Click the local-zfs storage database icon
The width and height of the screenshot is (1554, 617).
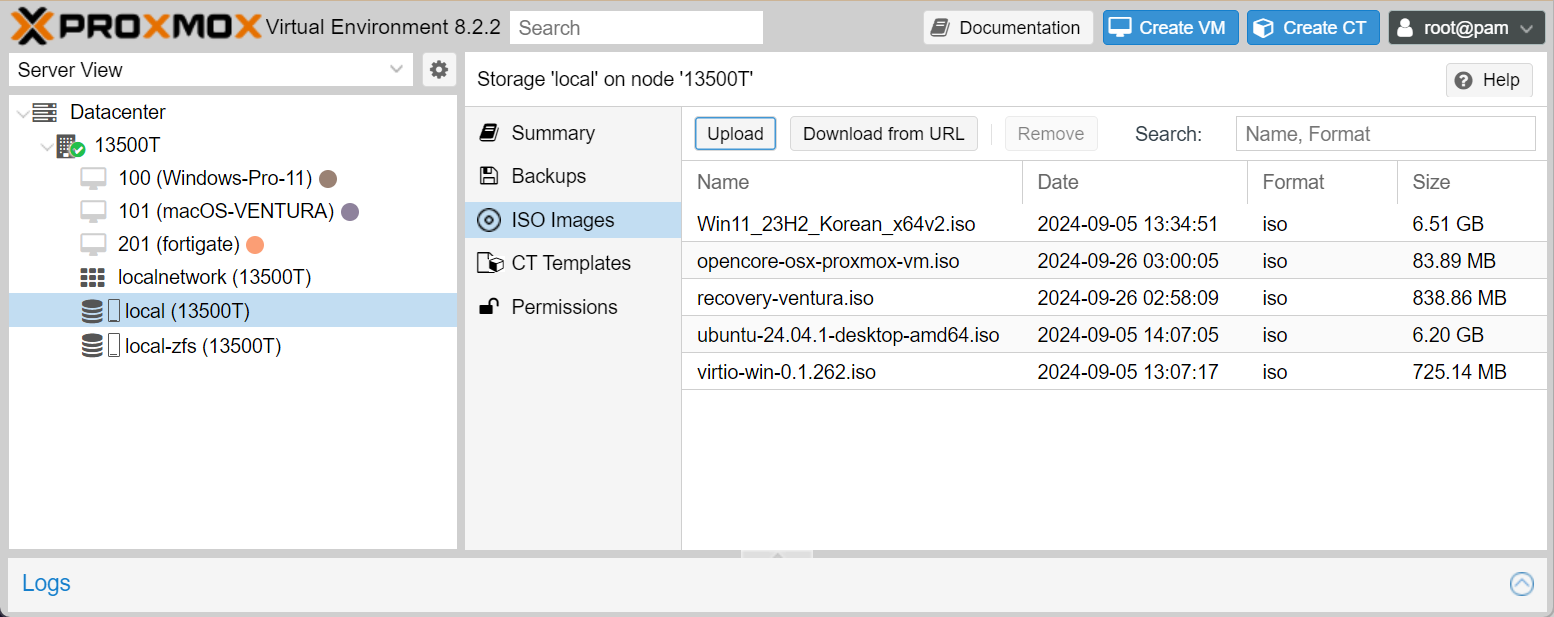click(x=92, y=346)
